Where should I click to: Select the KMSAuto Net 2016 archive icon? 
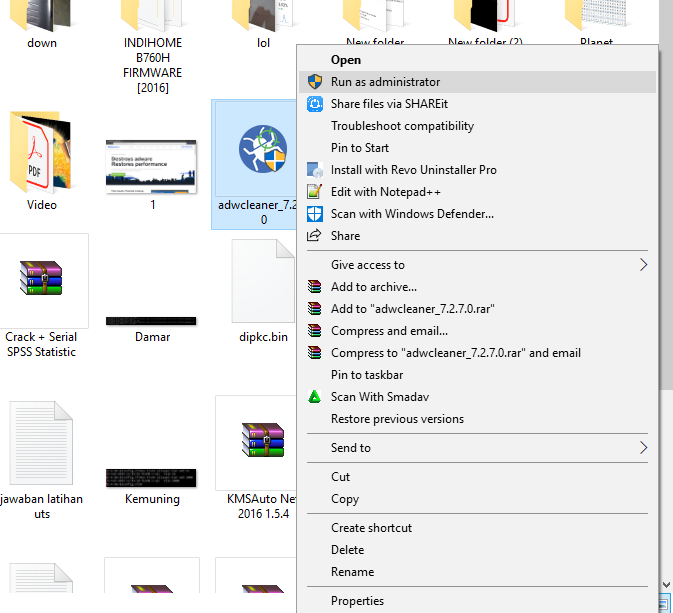[x=263, y=440]
